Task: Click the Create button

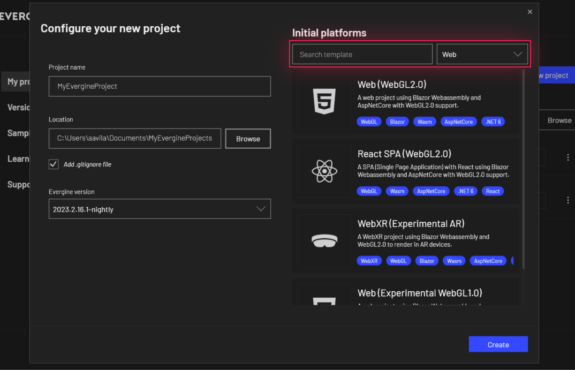Action: (498, 344)
